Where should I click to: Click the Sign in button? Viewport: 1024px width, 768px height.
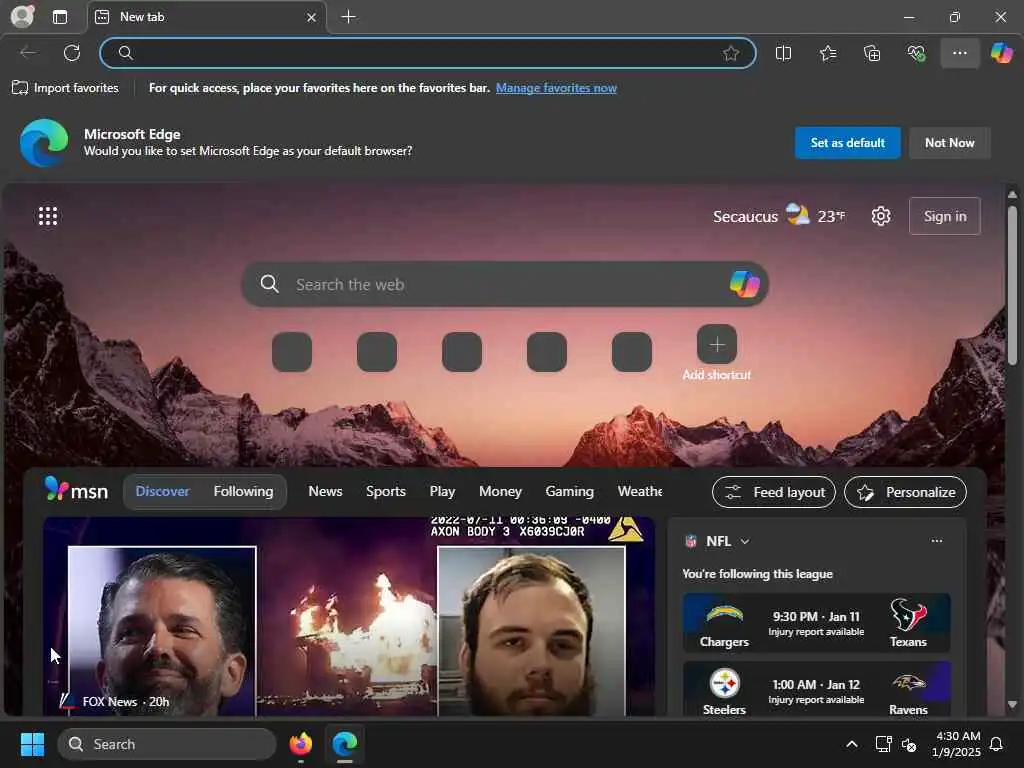944,216
